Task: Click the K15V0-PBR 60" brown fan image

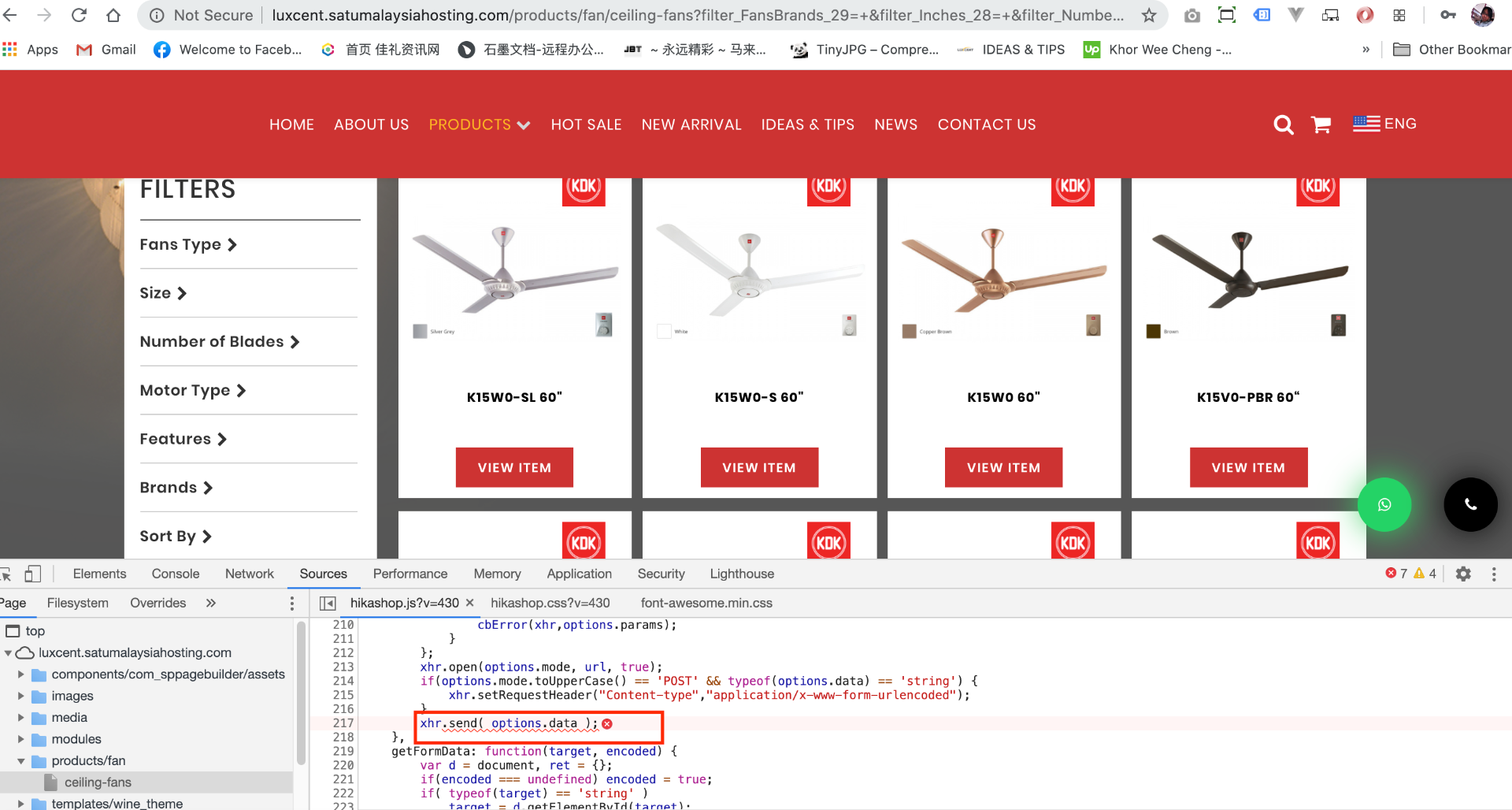Action: coord(1249,271)
